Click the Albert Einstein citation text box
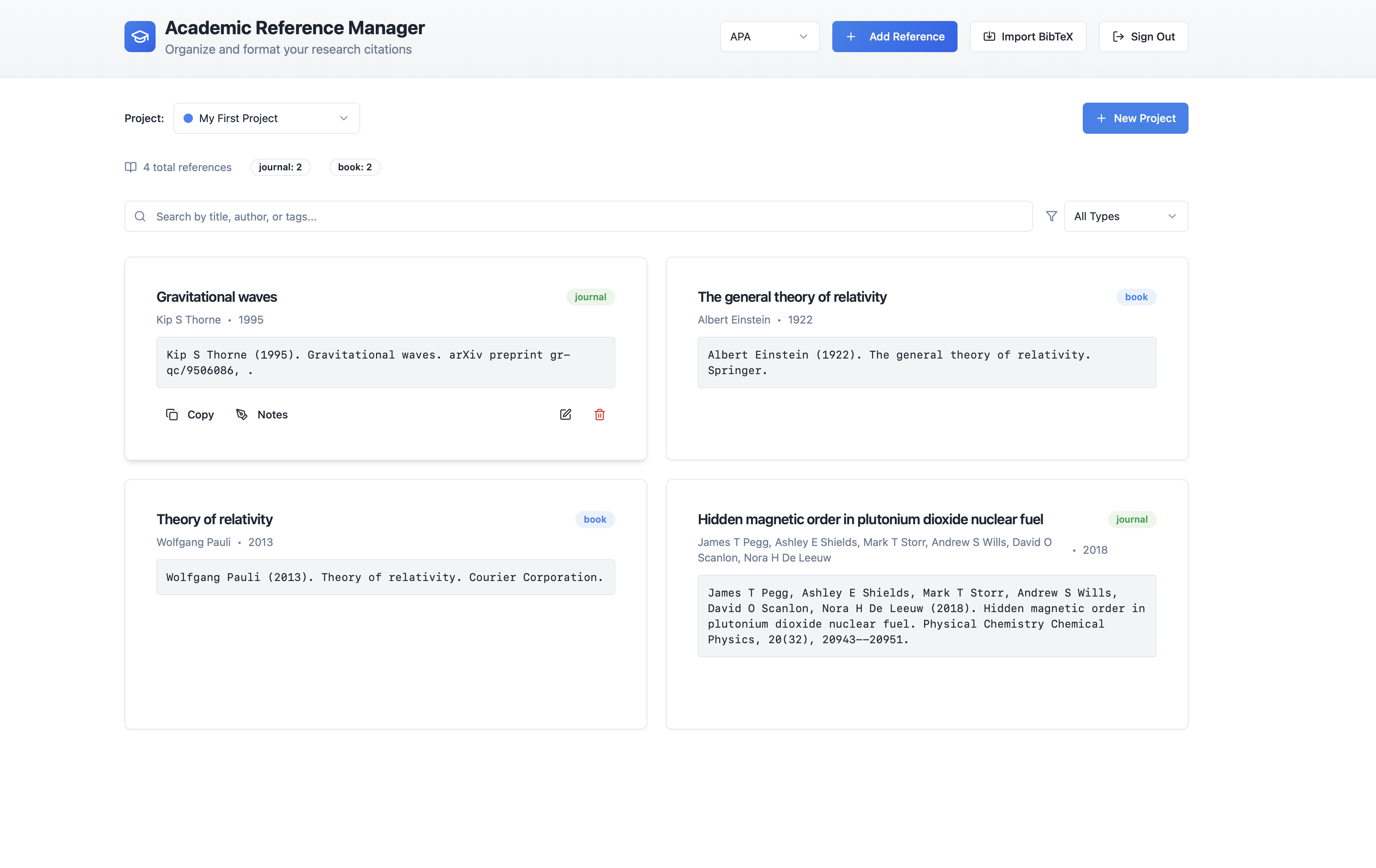The width and height of the screenshot is (1376, 868). coord(926,362)
